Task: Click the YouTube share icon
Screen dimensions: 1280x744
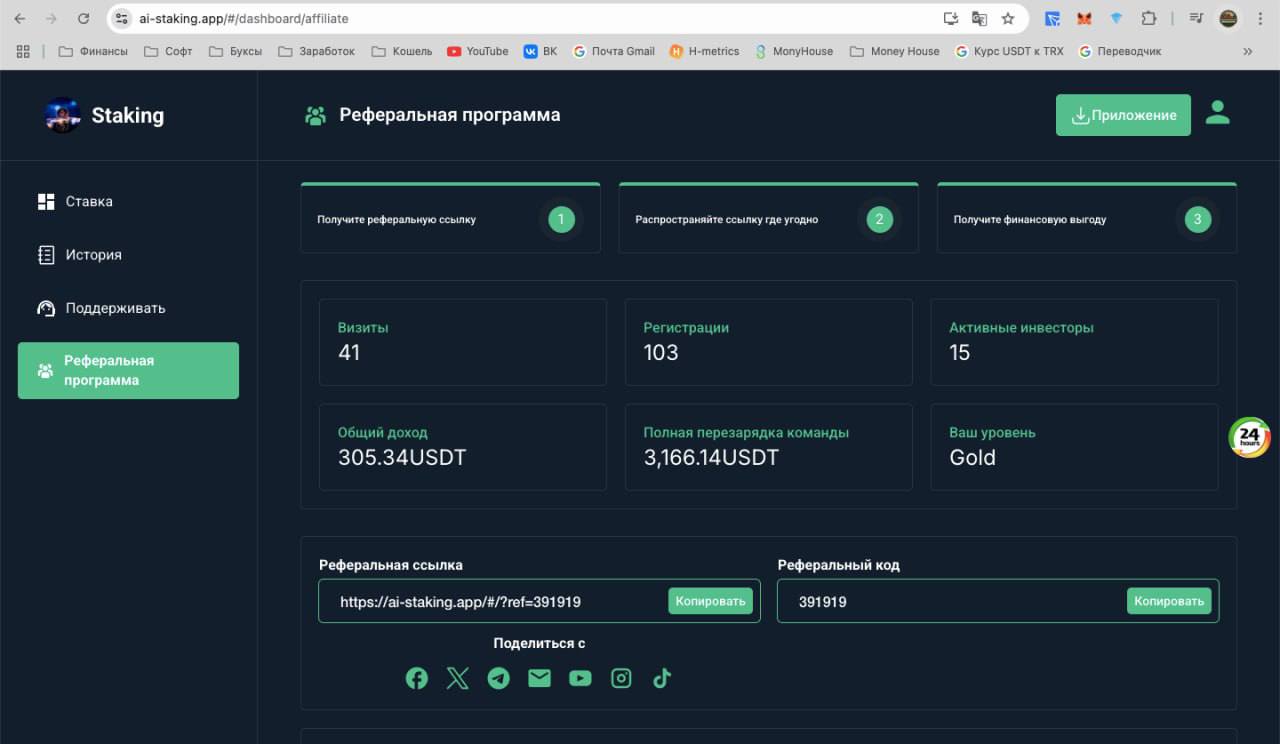Action: click(x=580, y=678)
